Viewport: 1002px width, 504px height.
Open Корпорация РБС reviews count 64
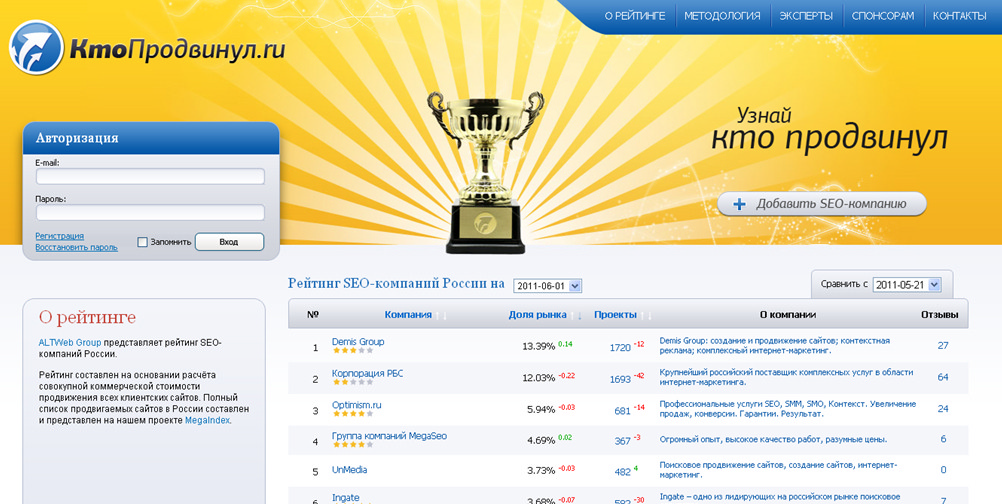(x=943, y=377)
